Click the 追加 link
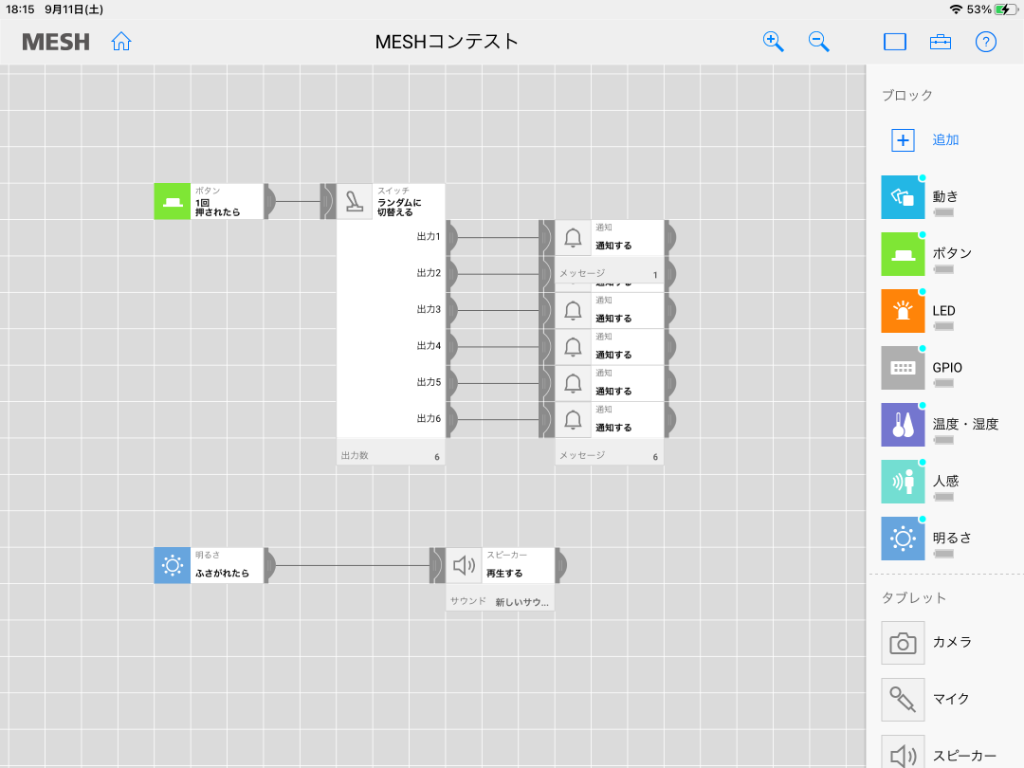The height and width of the screenshot is (768, 1024). click(x=945, y=140)
